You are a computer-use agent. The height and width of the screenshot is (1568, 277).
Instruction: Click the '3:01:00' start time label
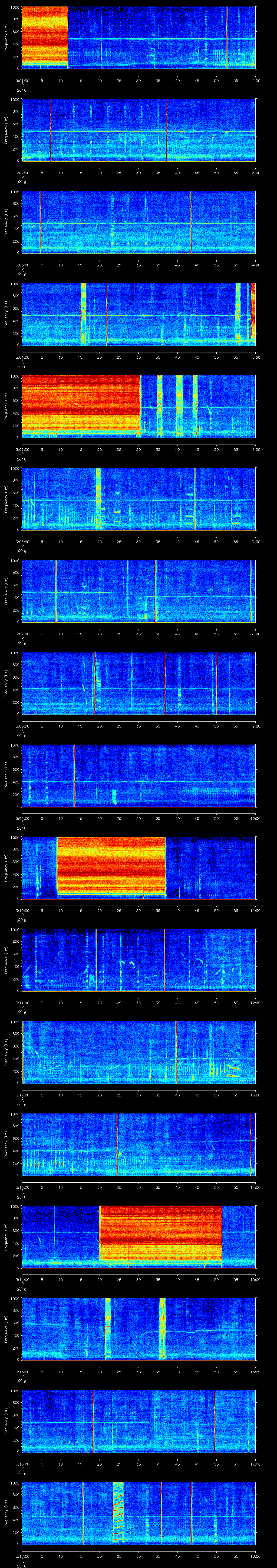pos(22,80)
